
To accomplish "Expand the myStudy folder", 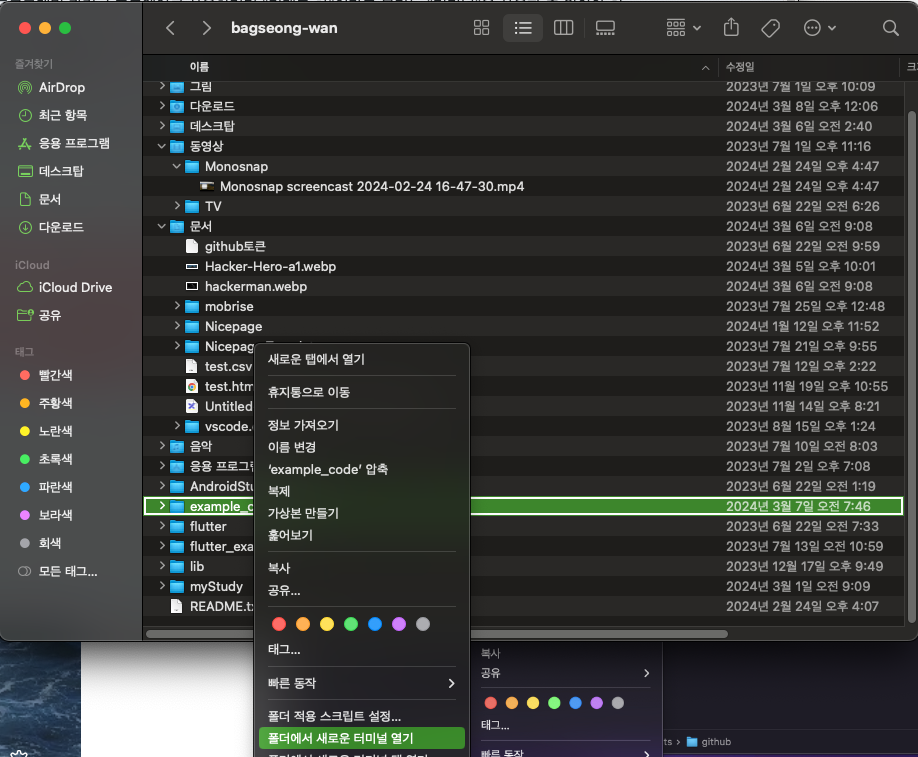I will pyautogui.click(x=162, y=586).
